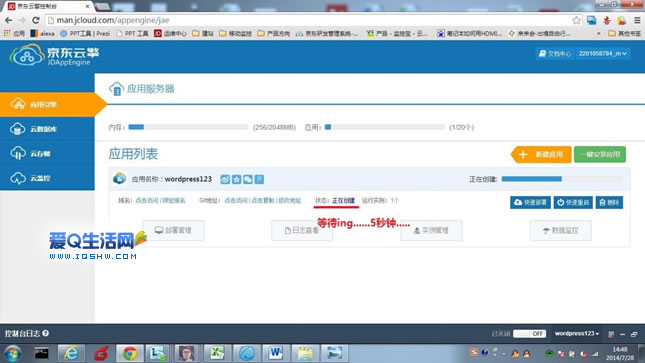Switch to the 部署管理 tab
Screen dimensions: 645x363
pyautogui.click(x=173, y=230)
